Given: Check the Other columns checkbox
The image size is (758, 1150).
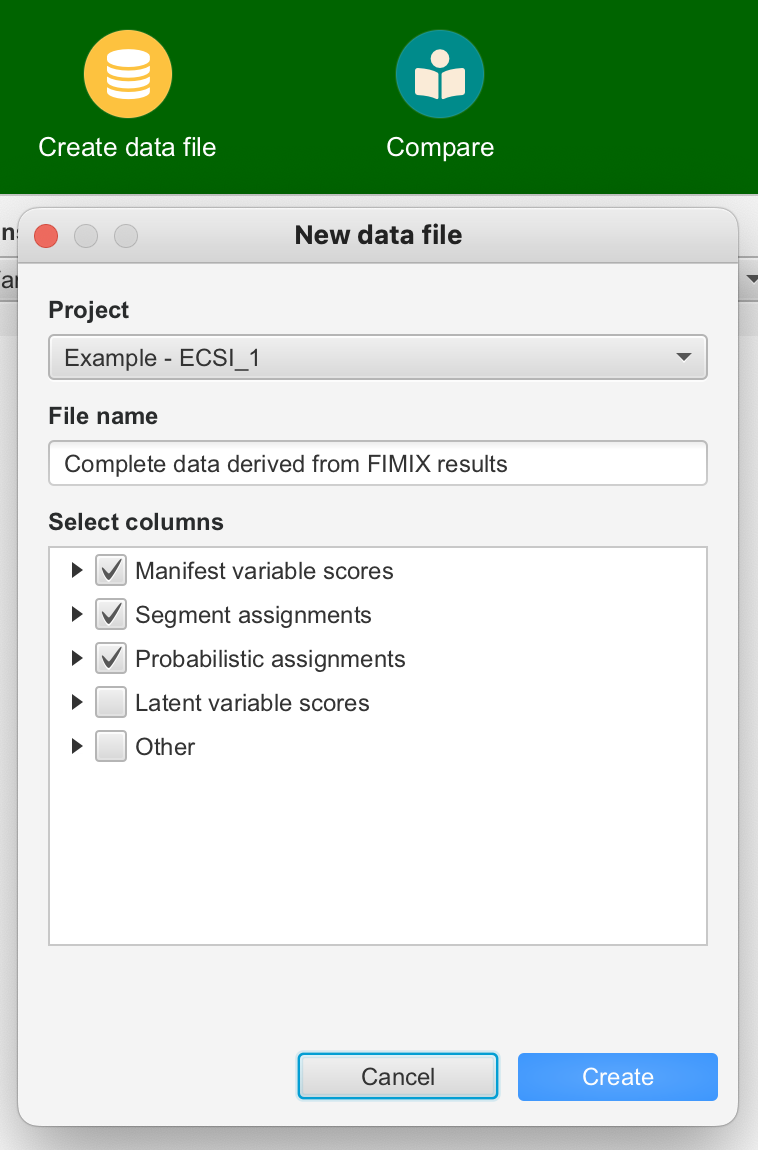Looking at the screenshot, I should (111, 747).
